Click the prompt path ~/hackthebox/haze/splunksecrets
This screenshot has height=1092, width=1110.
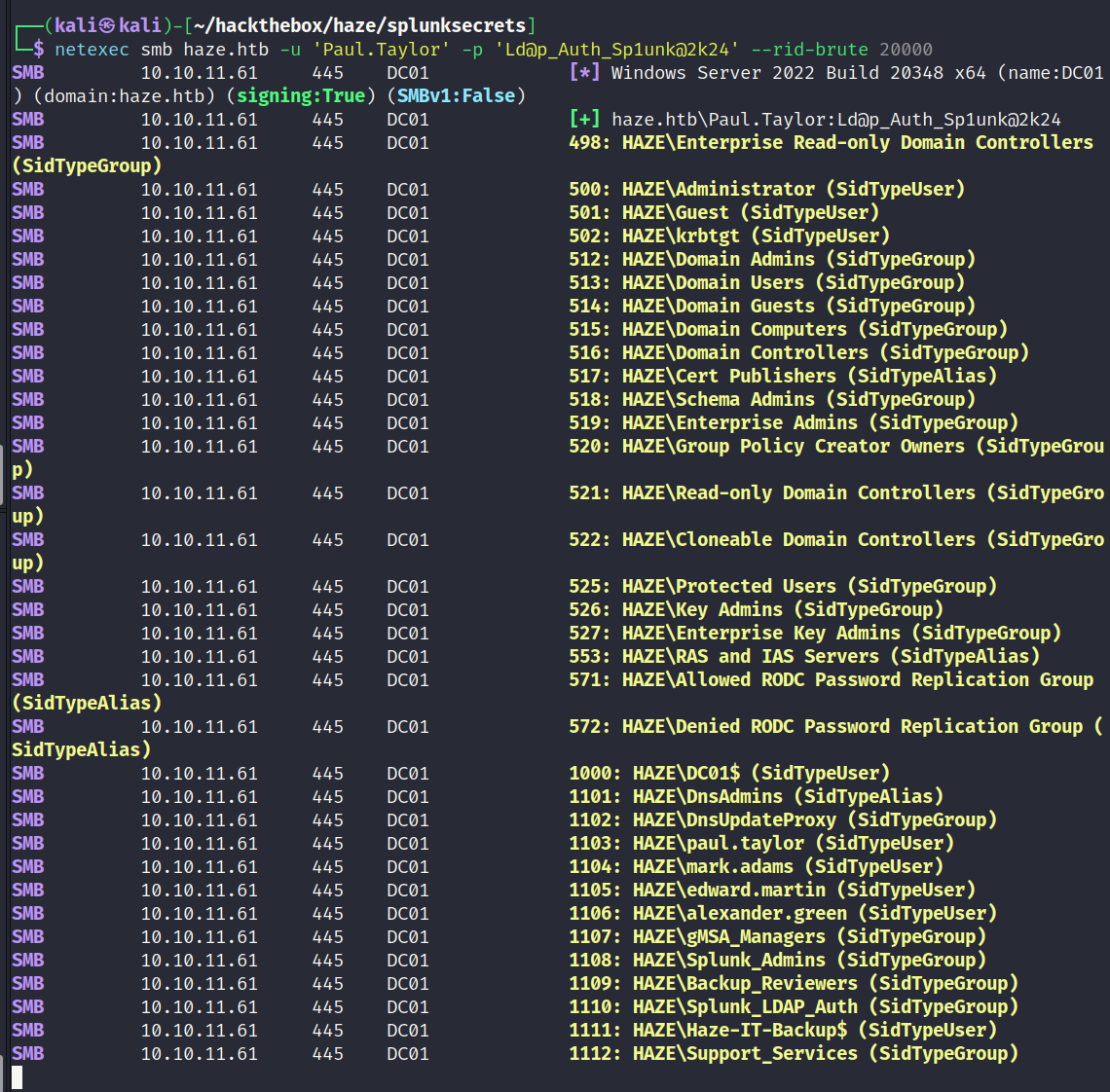pos(359,25)
